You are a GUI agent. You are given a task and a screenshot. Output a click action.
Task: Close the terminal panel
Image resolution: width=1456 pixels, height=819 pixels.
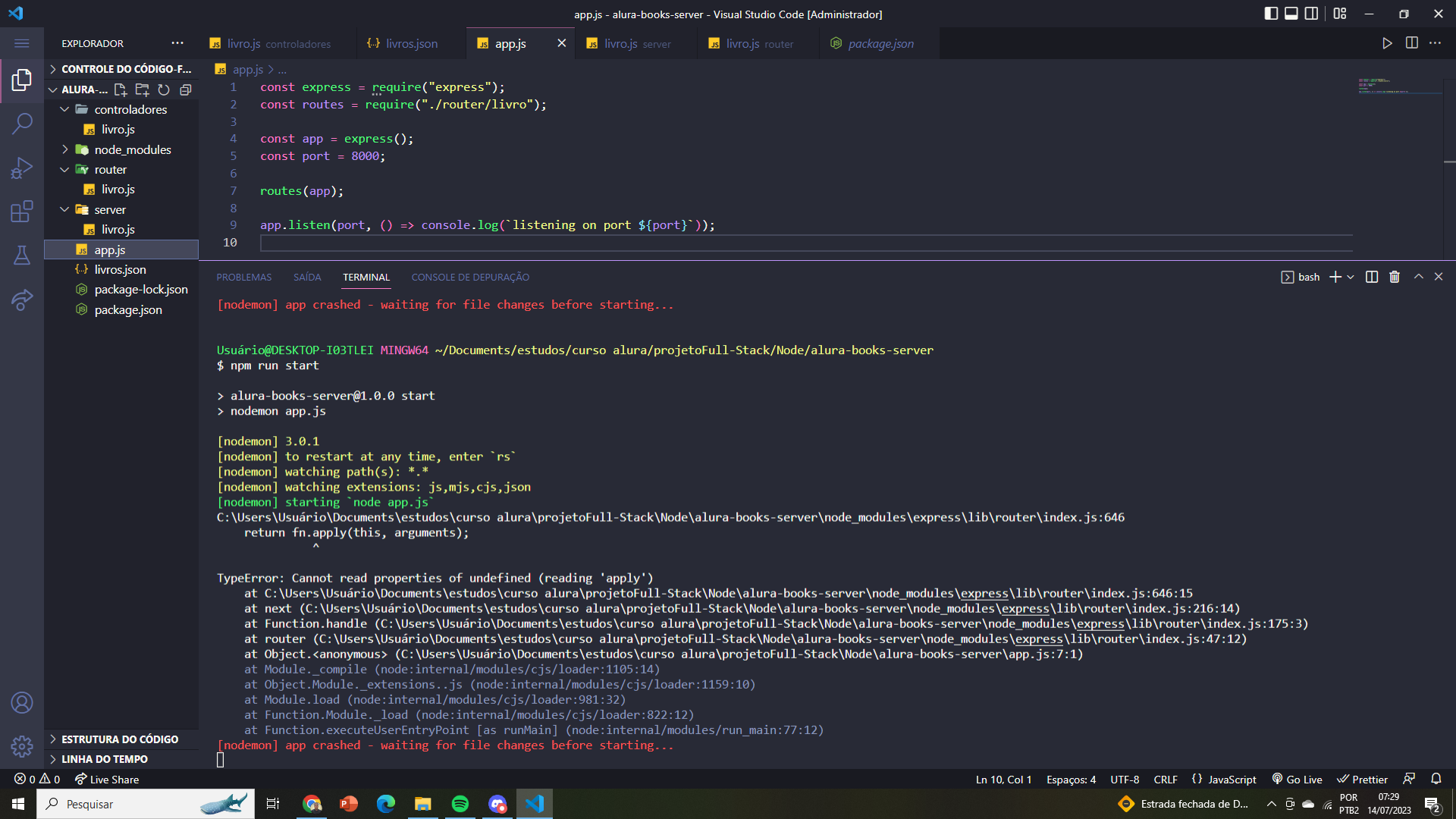coord(1439,277)
